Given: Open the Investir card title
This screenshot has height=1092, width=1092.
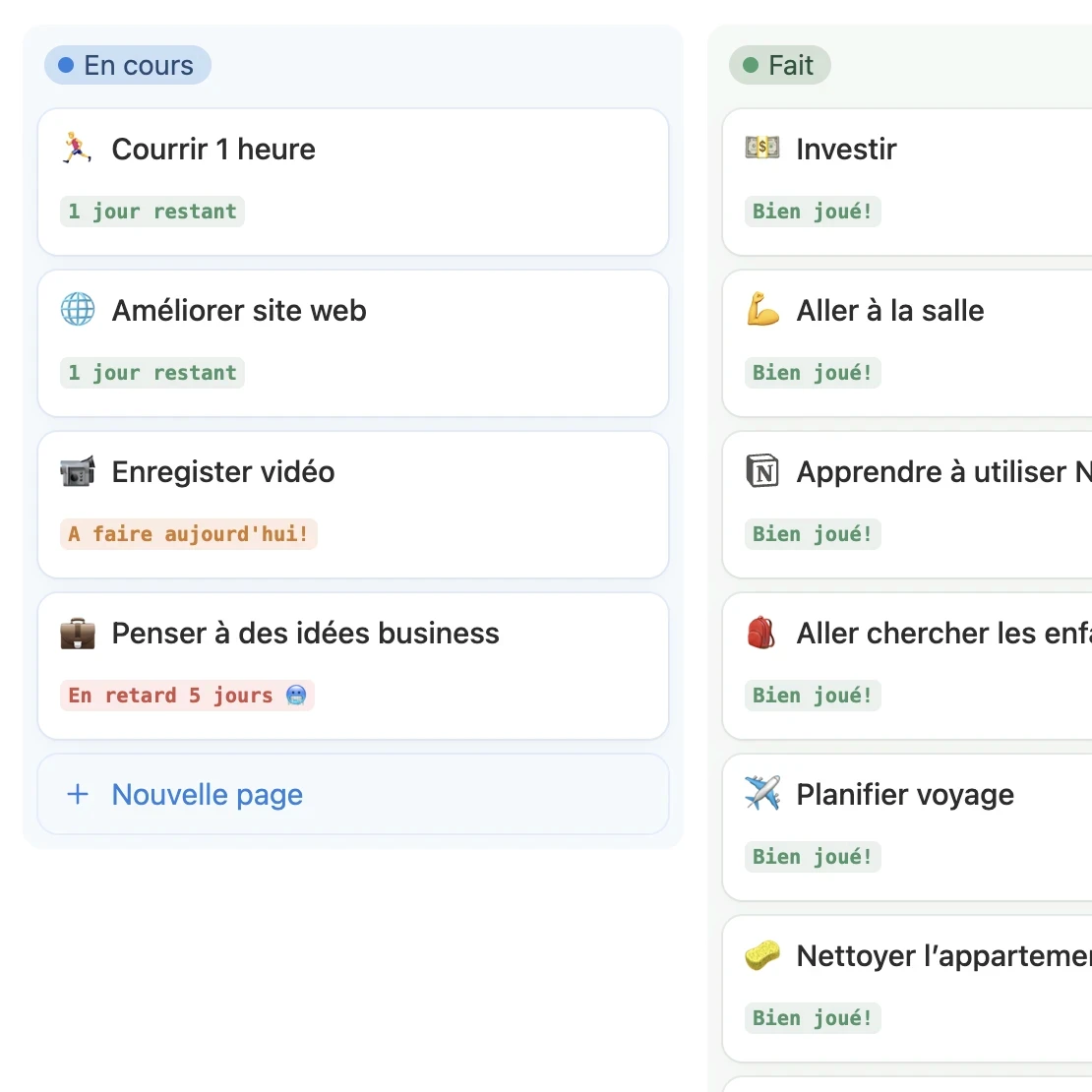Looking at the screenshot, I should (x=846, y=149).
